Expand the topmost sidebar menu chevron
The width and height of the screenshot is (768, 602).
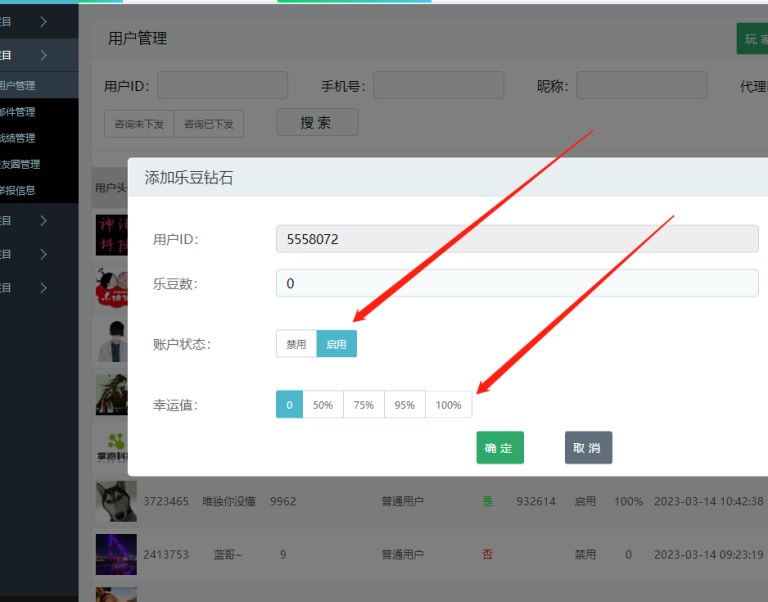coord(43,20)
